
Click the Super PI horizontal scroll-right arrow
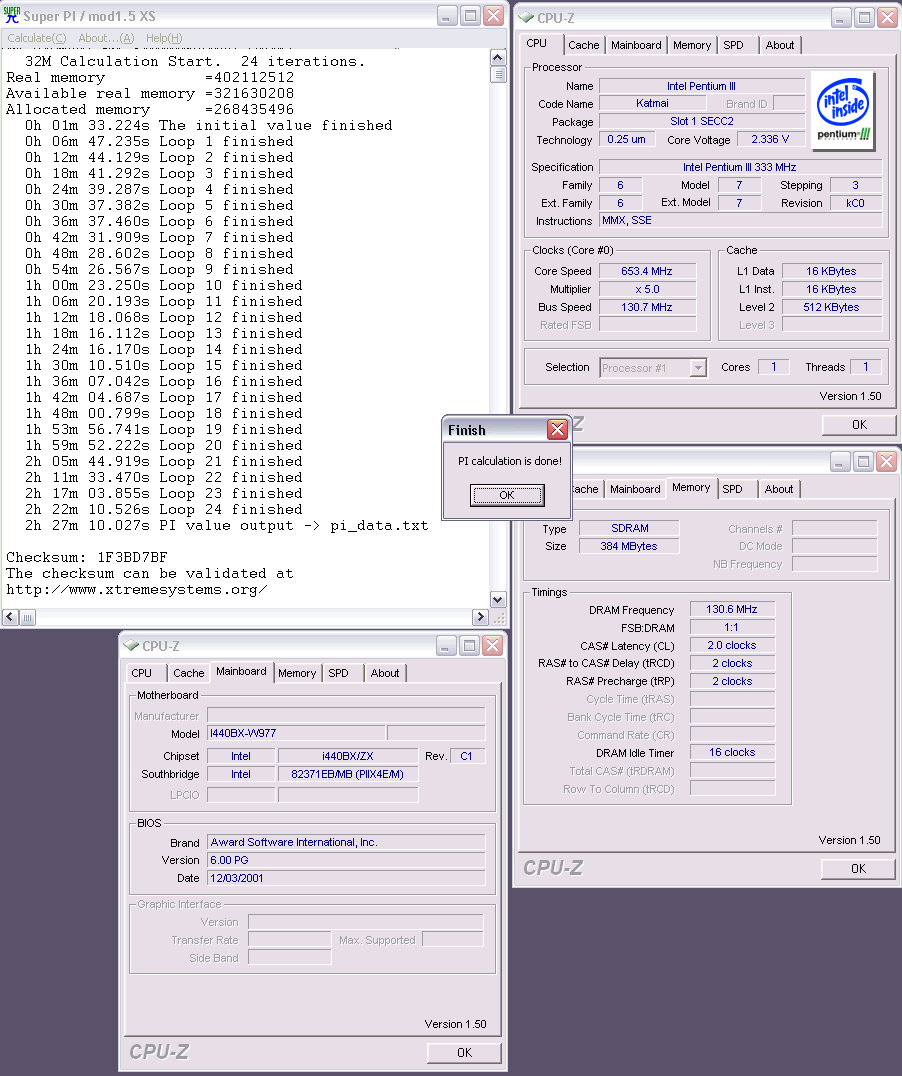tap(481, 617)
